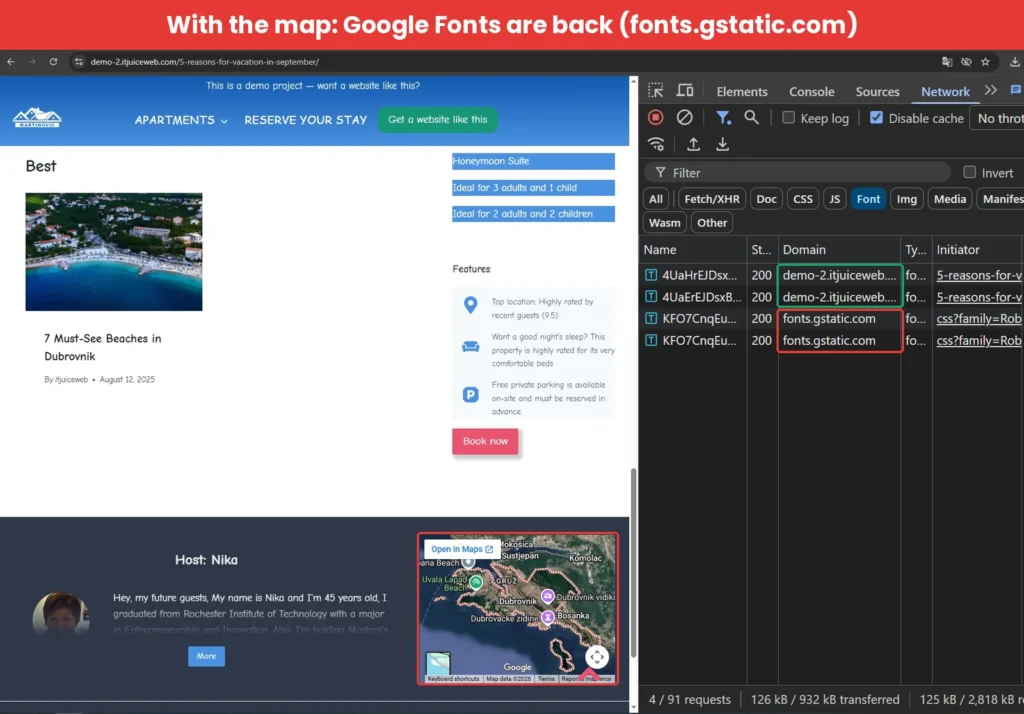Clear the network log
Viewport: 1024px width, 714px height.
684,118
